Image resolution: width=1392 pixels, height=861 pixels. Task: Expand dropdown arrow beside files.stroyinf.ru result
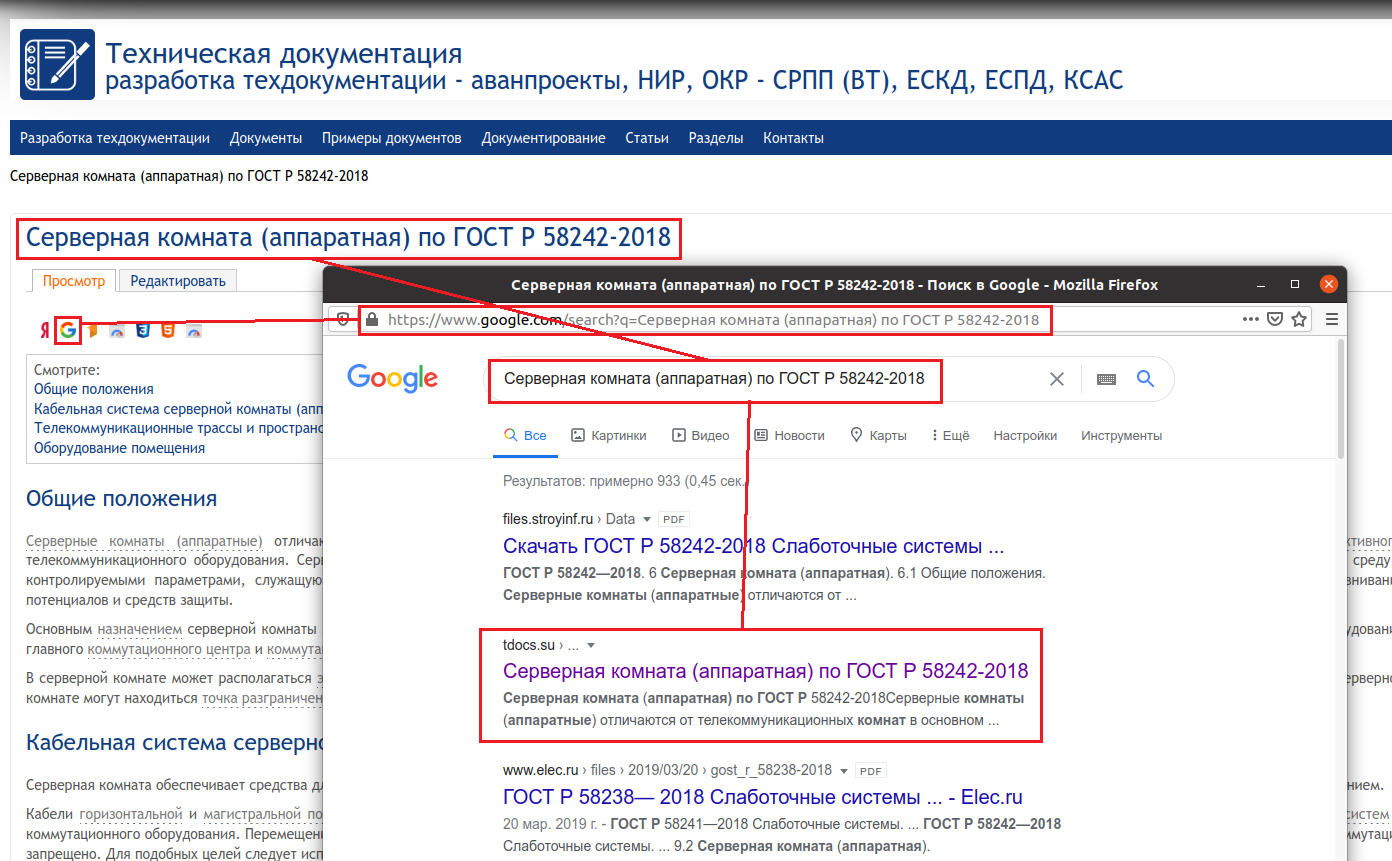pyautogui.click(x=647, y=520)
